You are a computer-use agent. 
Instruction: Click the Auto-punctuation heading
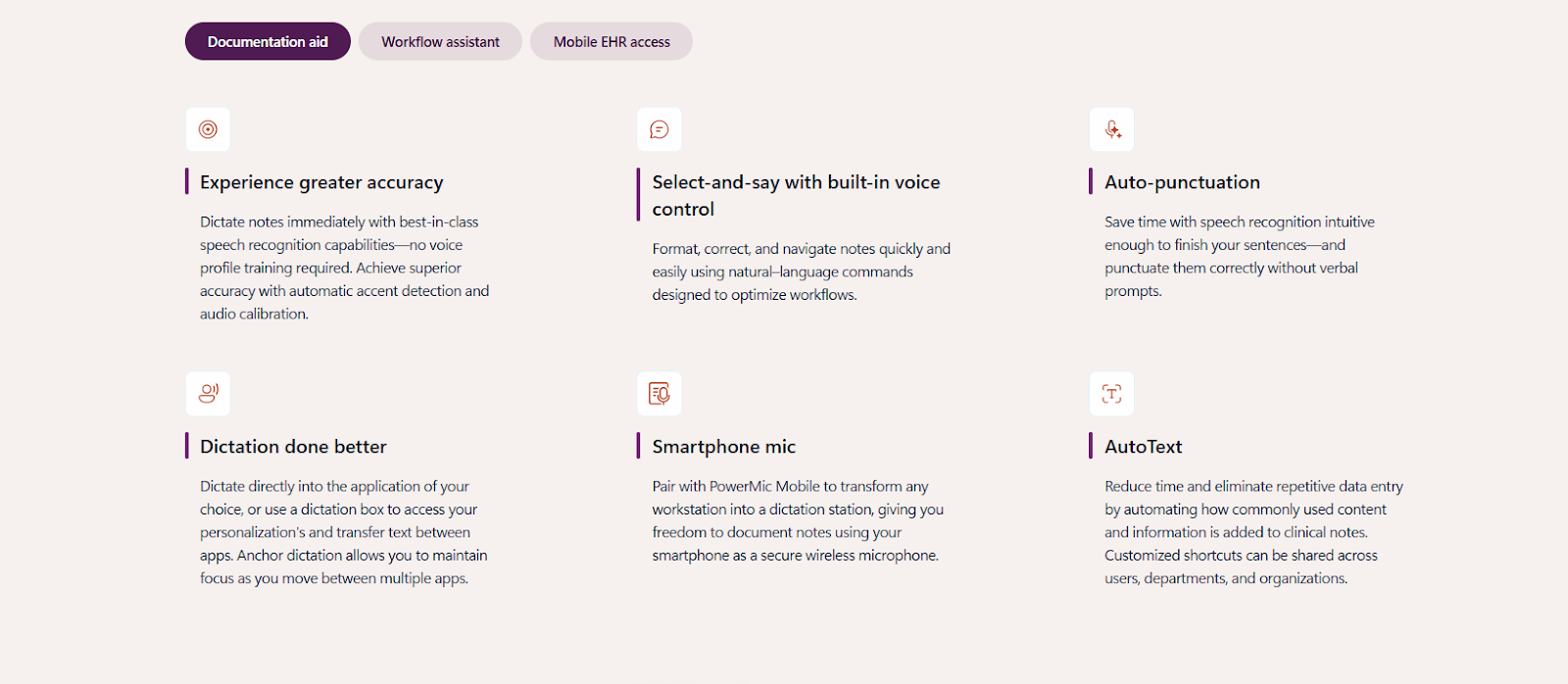pos(1183,182)
